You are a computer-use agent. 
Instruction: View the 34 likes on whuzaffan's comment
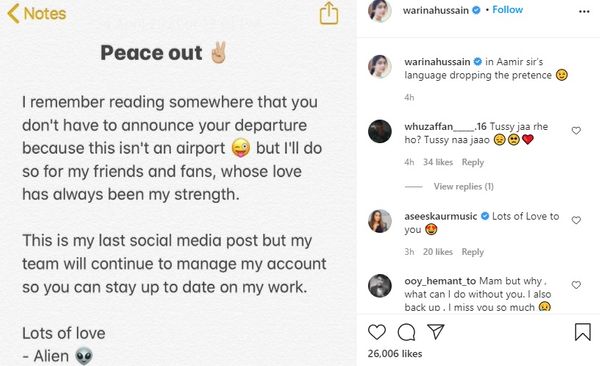pyautogui.click(x=438, y=162)
